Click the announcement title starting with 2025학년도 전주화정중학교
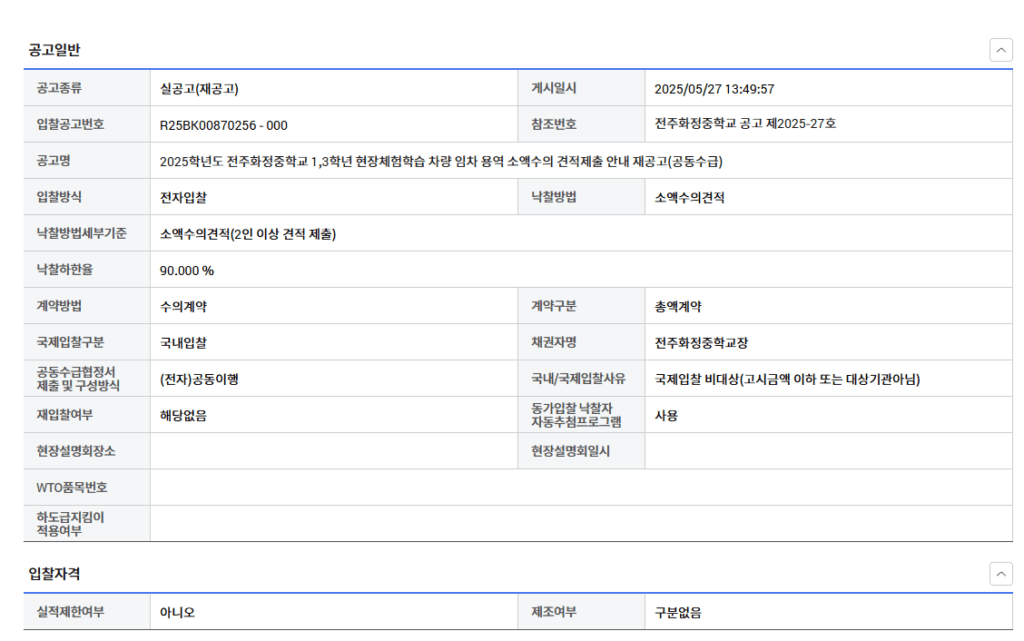Image resolution: width=1024 pixels, height=641 pixels. [x=441, y=161]
